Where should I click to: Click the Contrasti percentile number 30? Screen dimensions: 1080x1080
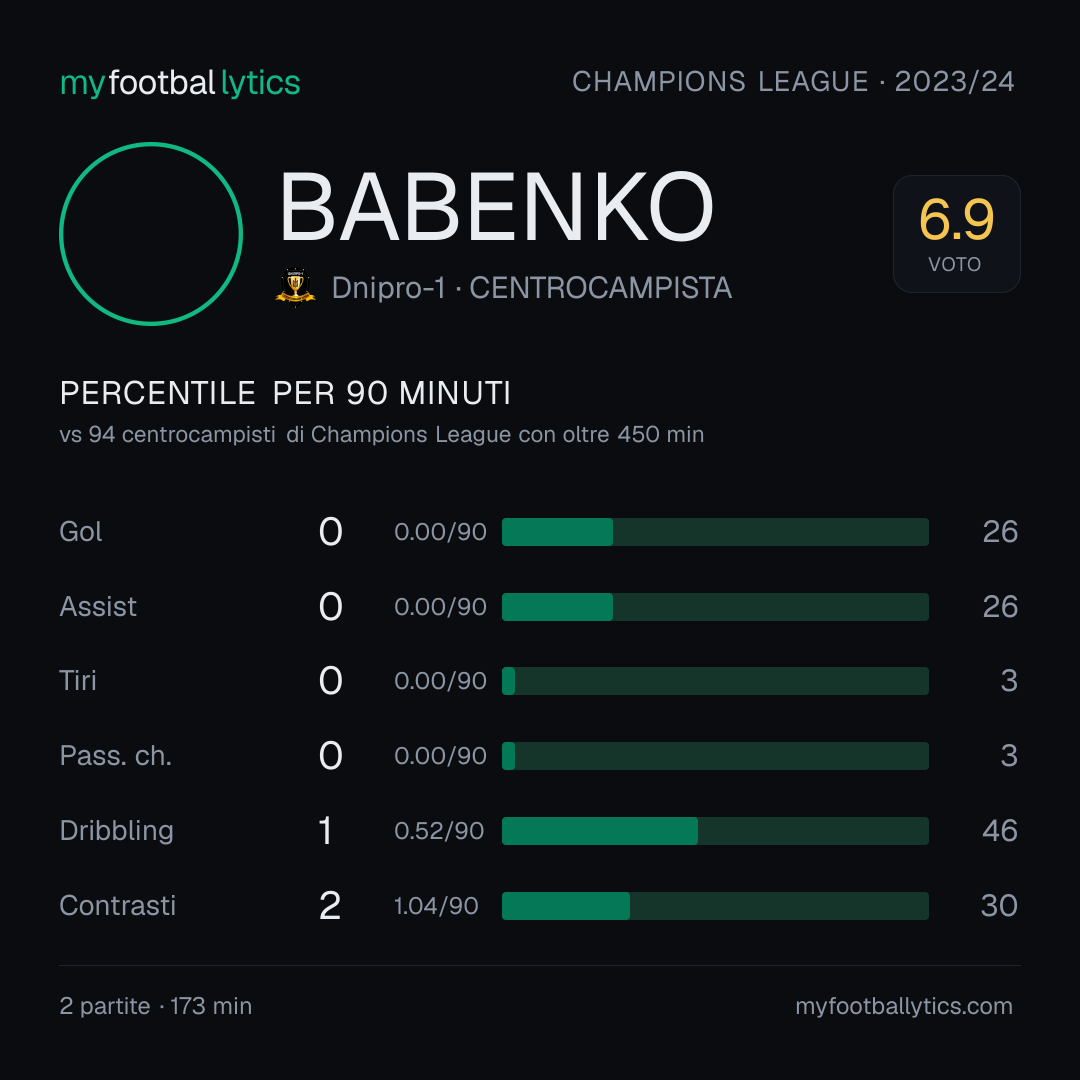[999, 906]
